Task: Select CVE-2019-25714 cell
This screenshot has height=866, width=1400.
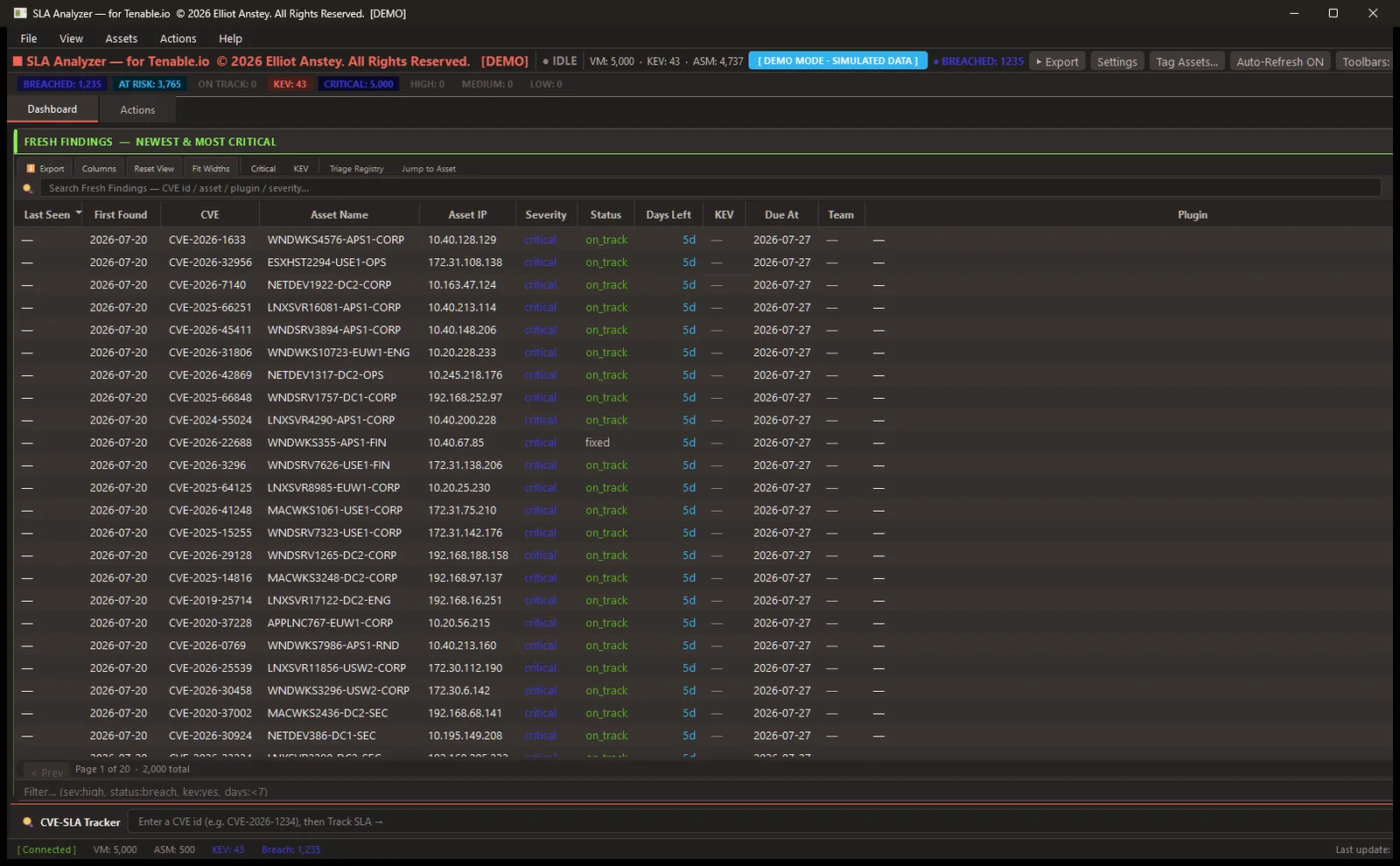Action: 210,600
